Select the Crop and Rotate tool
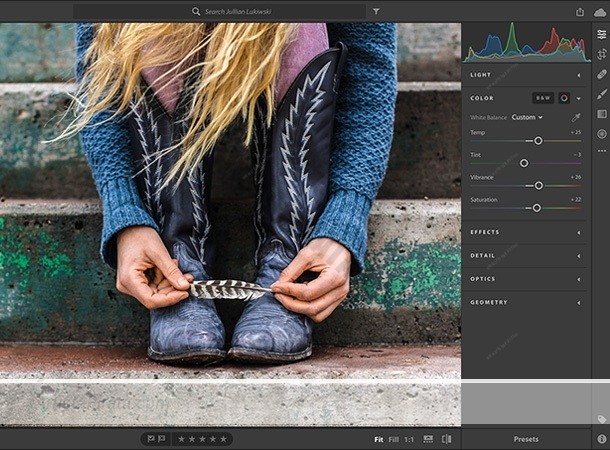 click(601, 54)
